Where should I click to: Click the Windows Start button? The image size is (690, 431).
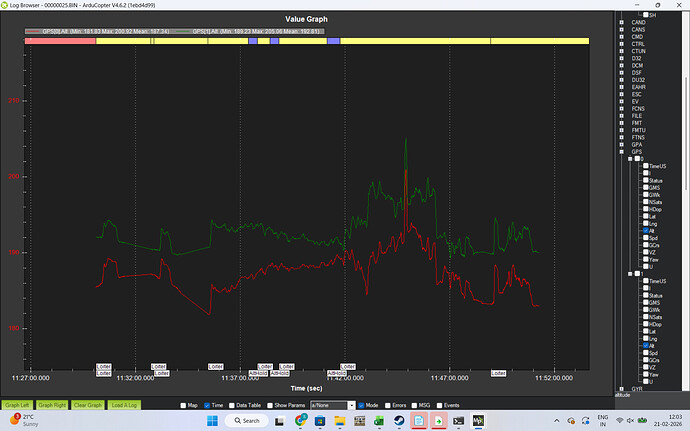click(x=216, y=421)
